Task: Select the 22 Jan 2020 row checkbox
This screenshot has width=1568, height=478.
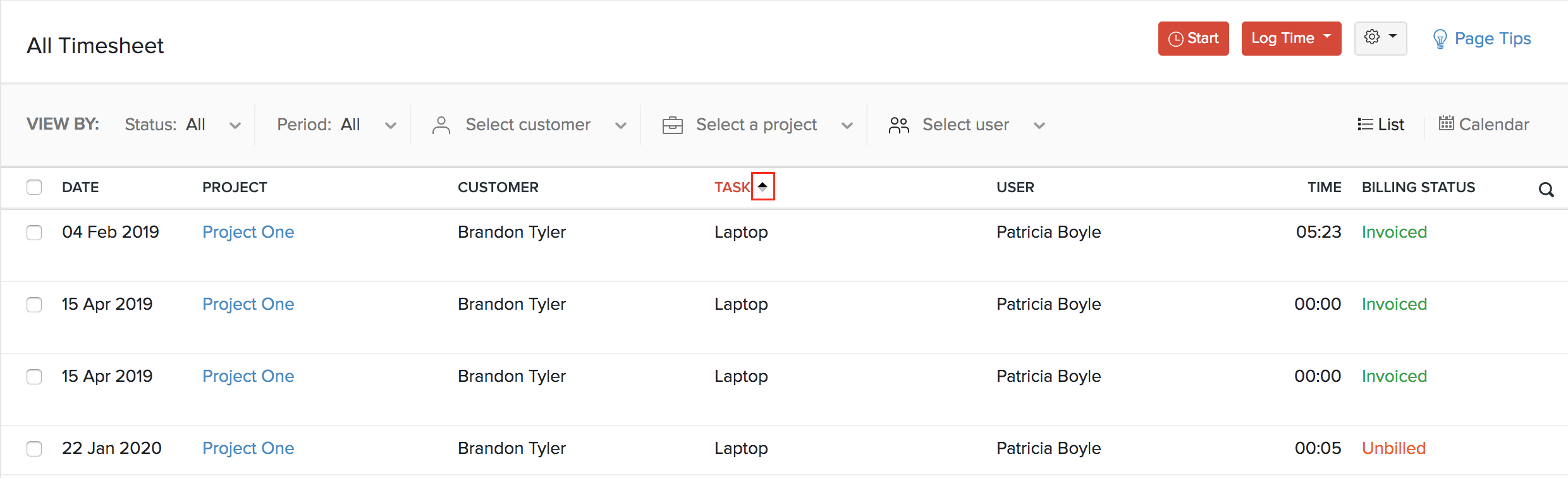Action: click(34, 449)
